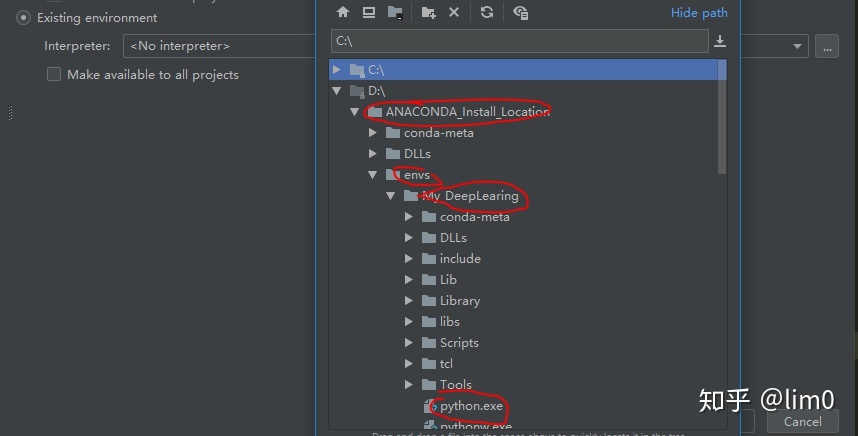Focus the path field showing C:\

[520, 41]
